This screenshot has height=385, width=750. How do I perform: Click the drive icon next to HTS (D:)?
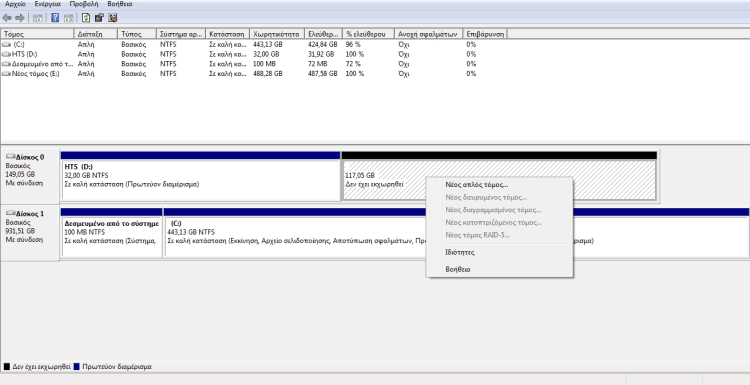click(6, 54)
